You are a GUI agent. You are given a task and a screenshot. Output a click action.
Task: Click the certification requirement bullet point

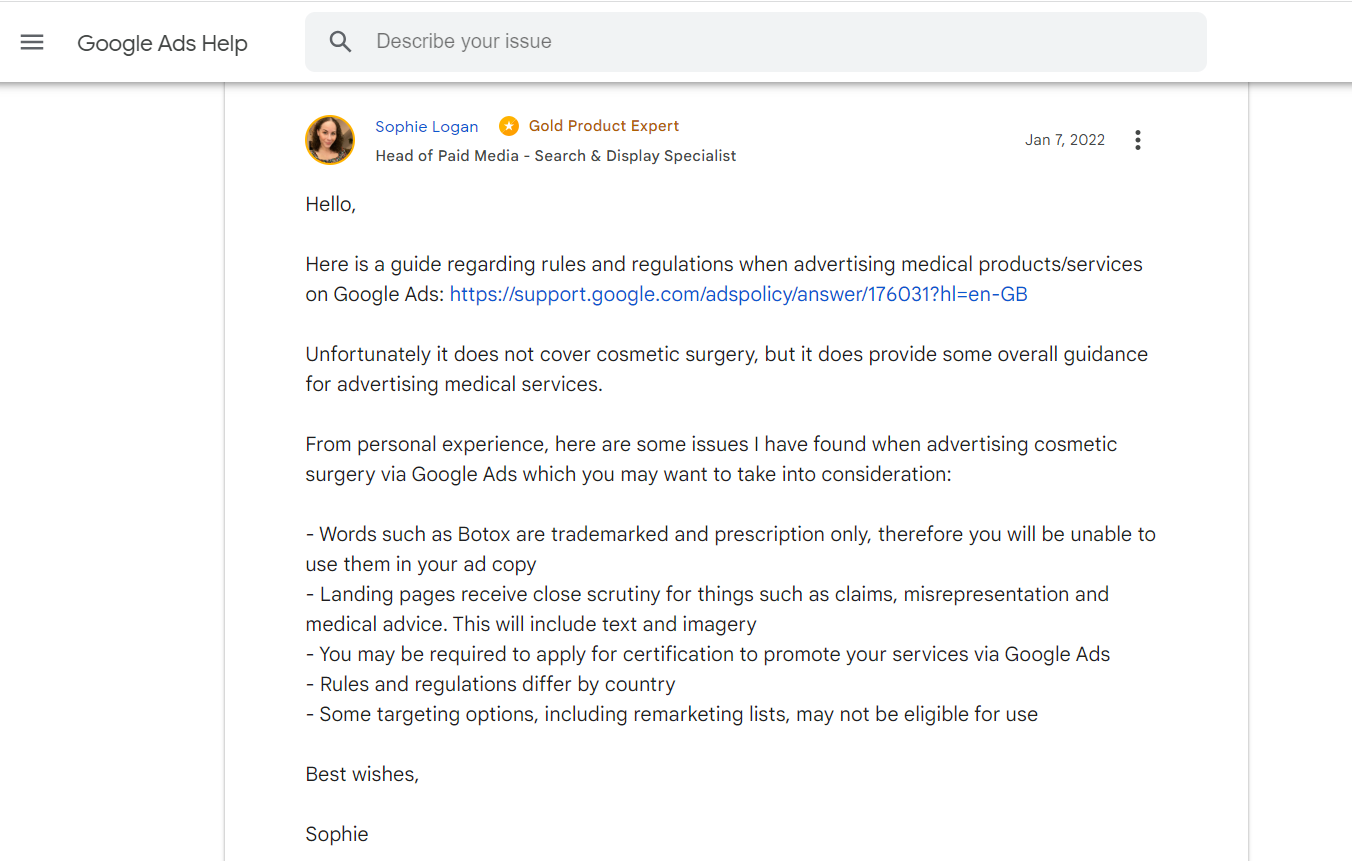(708, 654)
